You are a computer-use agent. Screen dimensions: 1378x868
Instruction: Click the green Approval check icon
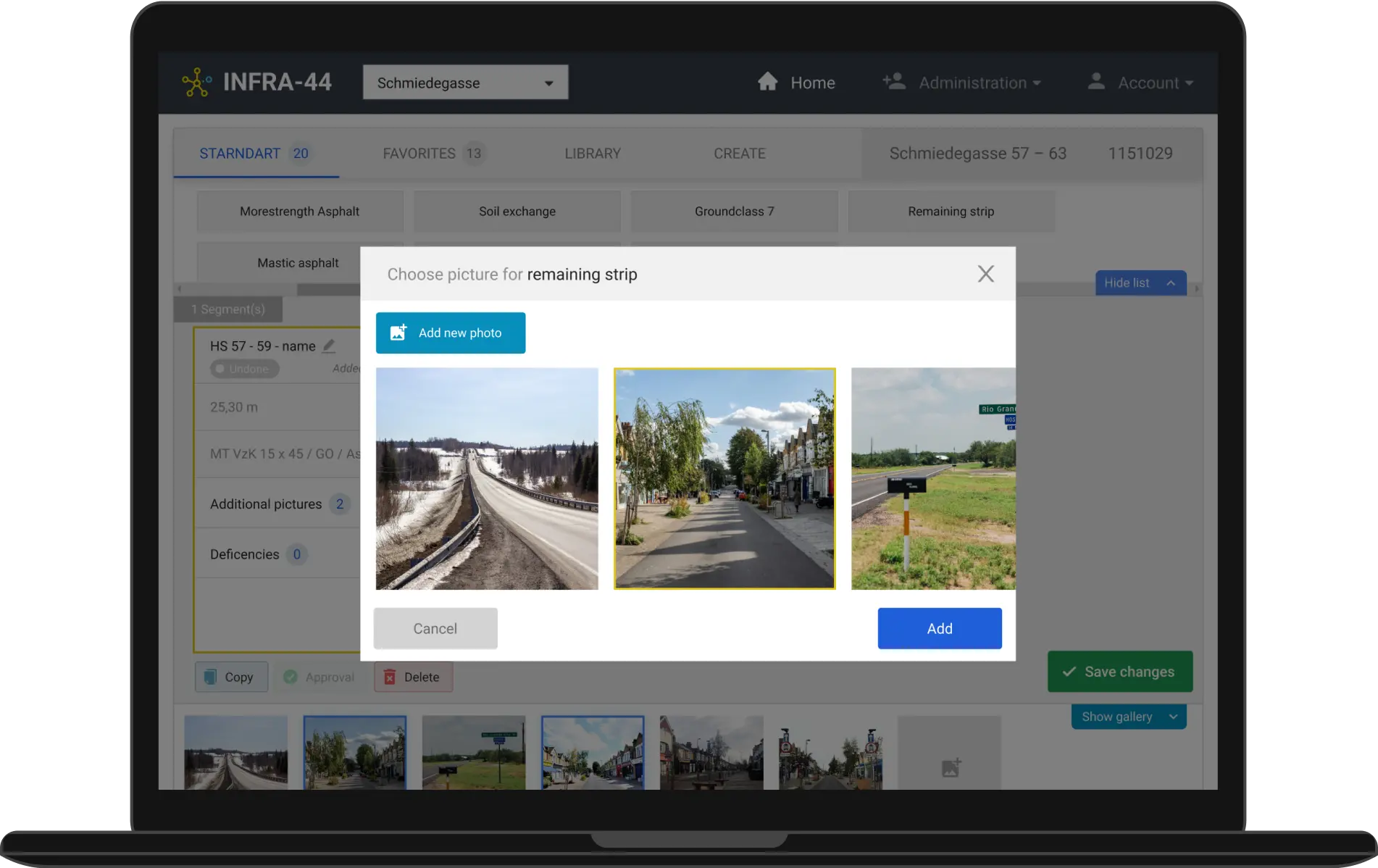[291, 676]
